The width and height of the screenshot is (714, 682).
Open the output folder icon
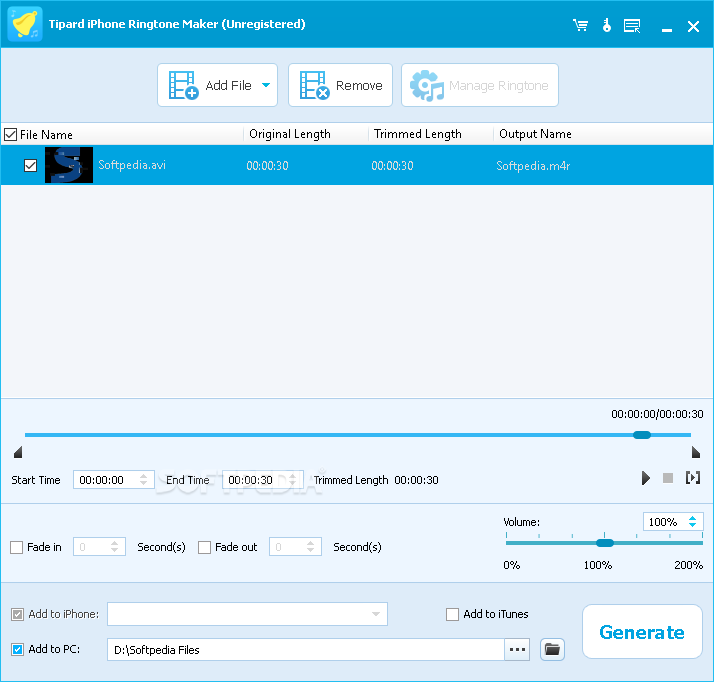[x=552, y=649]
